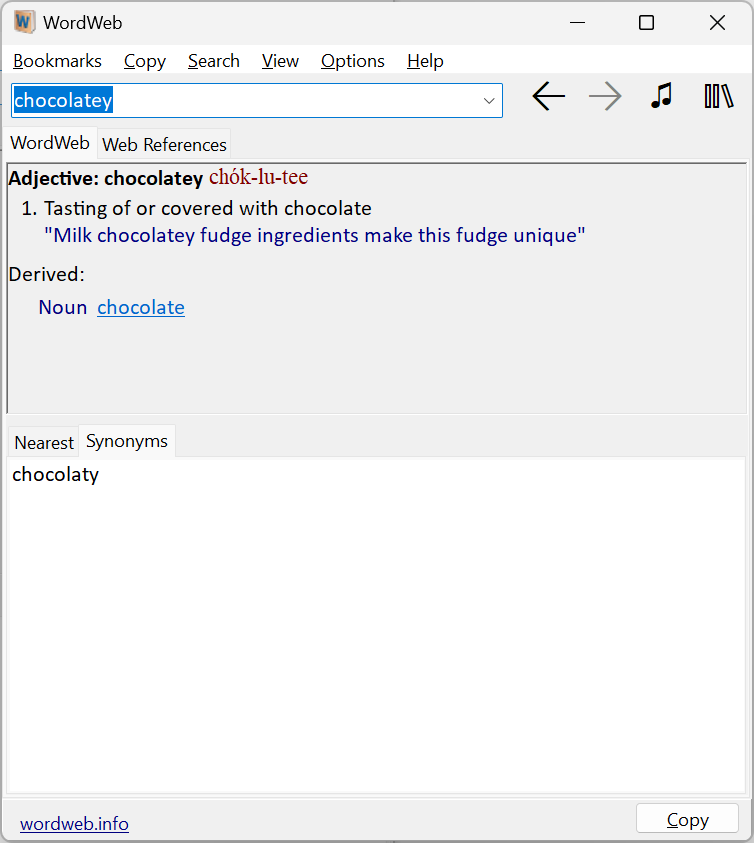Click the forward arrow navigation icon

(x=605, y=97)
